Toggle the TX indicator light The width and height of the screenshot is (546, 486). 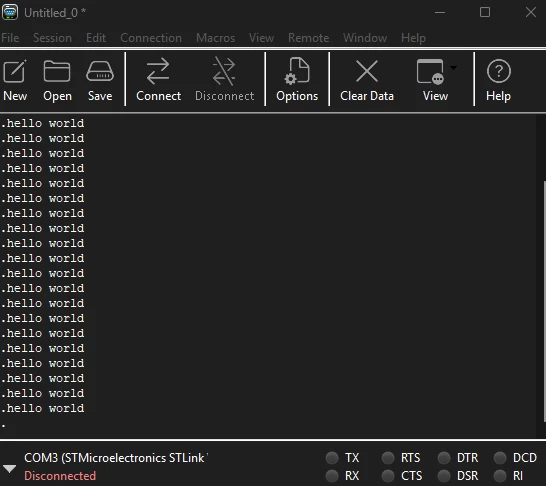tap(332, 458)
